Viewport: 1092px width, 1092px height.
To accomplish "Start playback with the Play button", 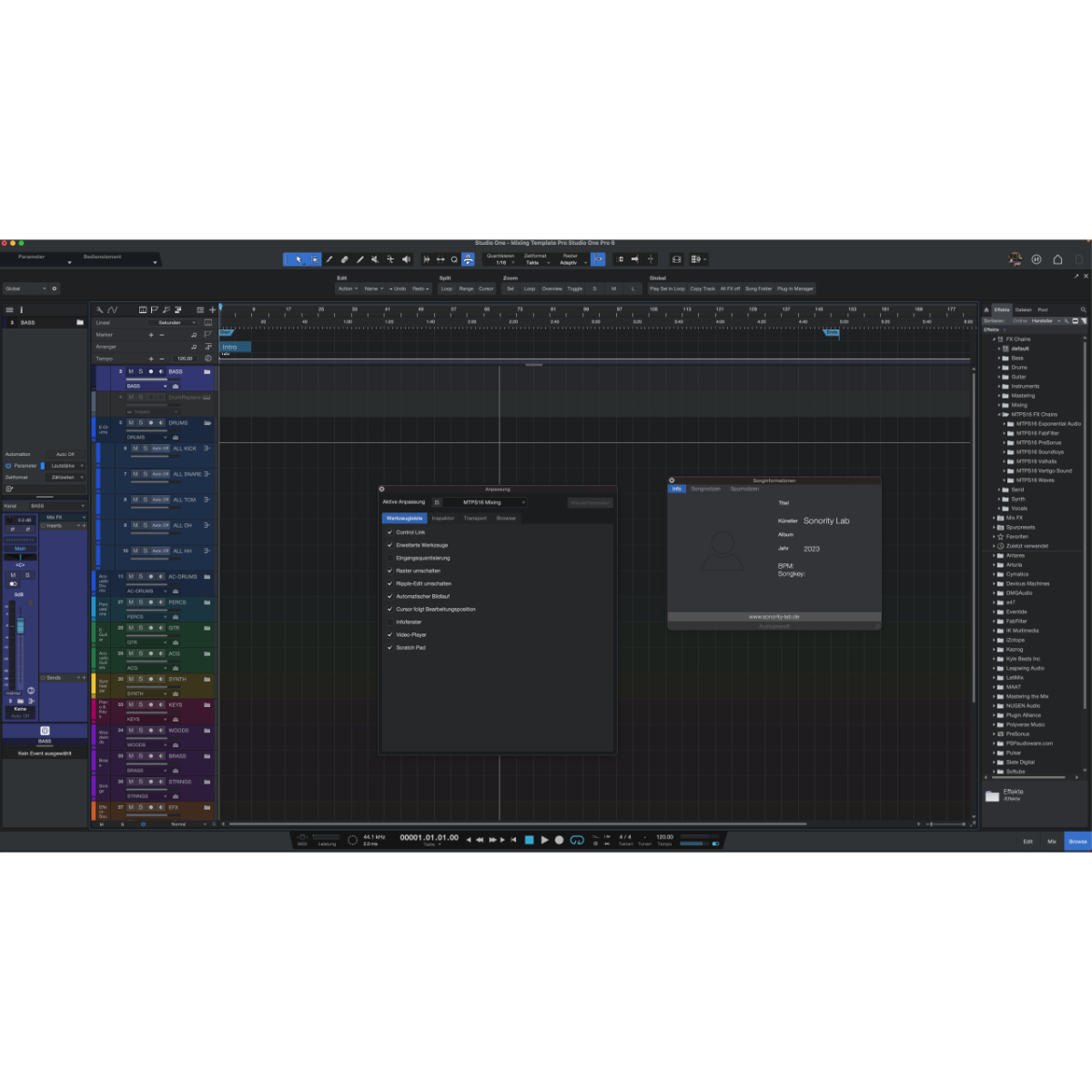I will point(545,840).
